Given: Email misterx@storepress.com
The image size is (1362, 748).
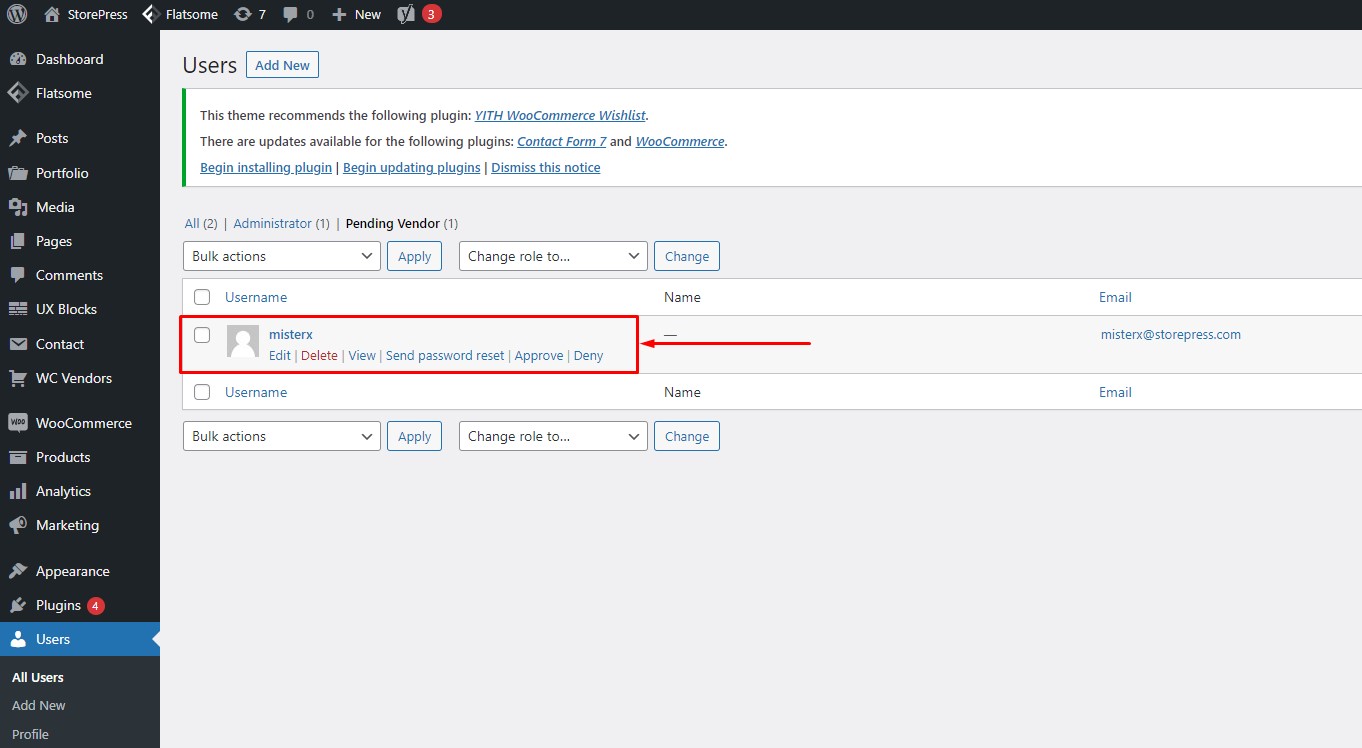Looking at the screenshot, I should (x=1171, y=334).
